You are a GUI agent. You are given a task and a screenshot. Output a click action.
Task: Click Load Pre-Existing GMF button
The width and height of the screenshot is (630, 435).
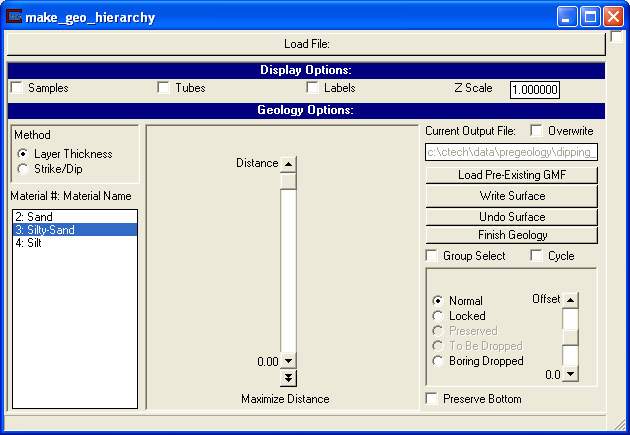coord(511,175)
